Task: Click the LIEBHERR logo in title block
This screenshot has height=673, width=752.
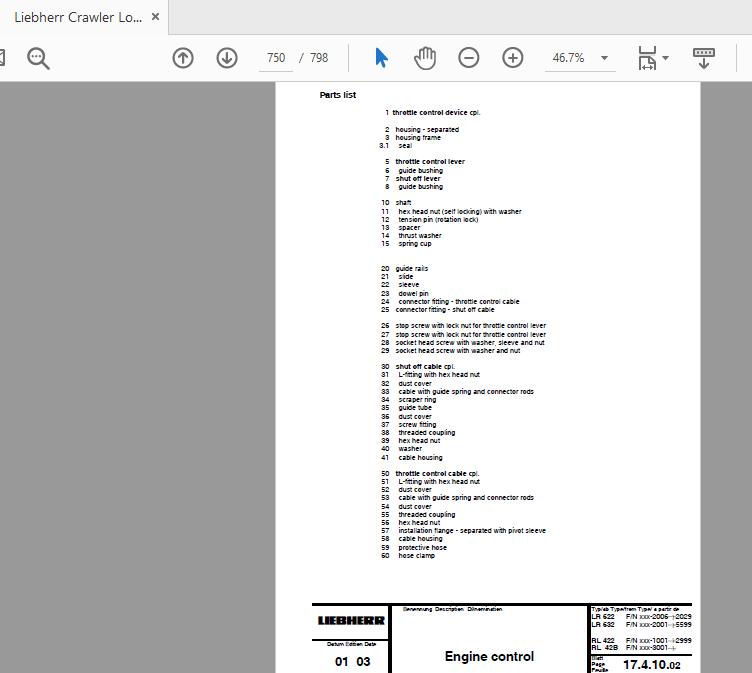Action: click(351, 621)
